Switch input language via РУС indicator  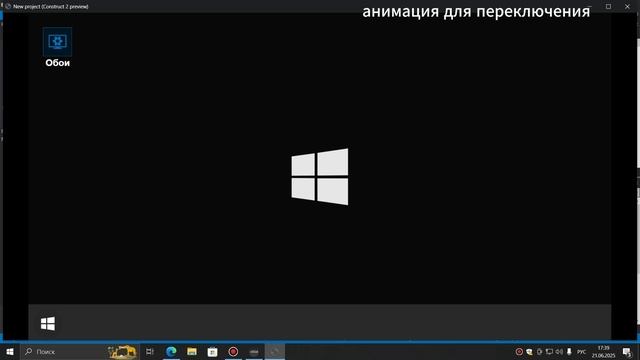tap(581, 352)
